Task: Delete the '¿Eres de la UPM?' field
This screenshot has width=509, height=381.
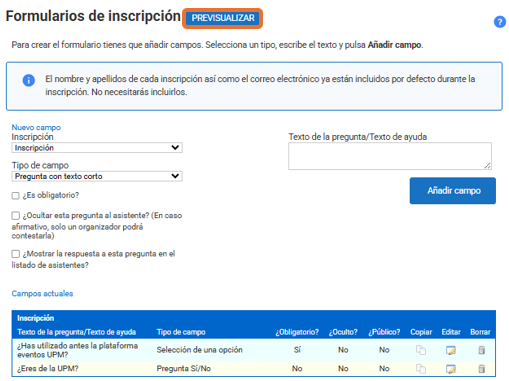Action: click(x=481, y=369)
